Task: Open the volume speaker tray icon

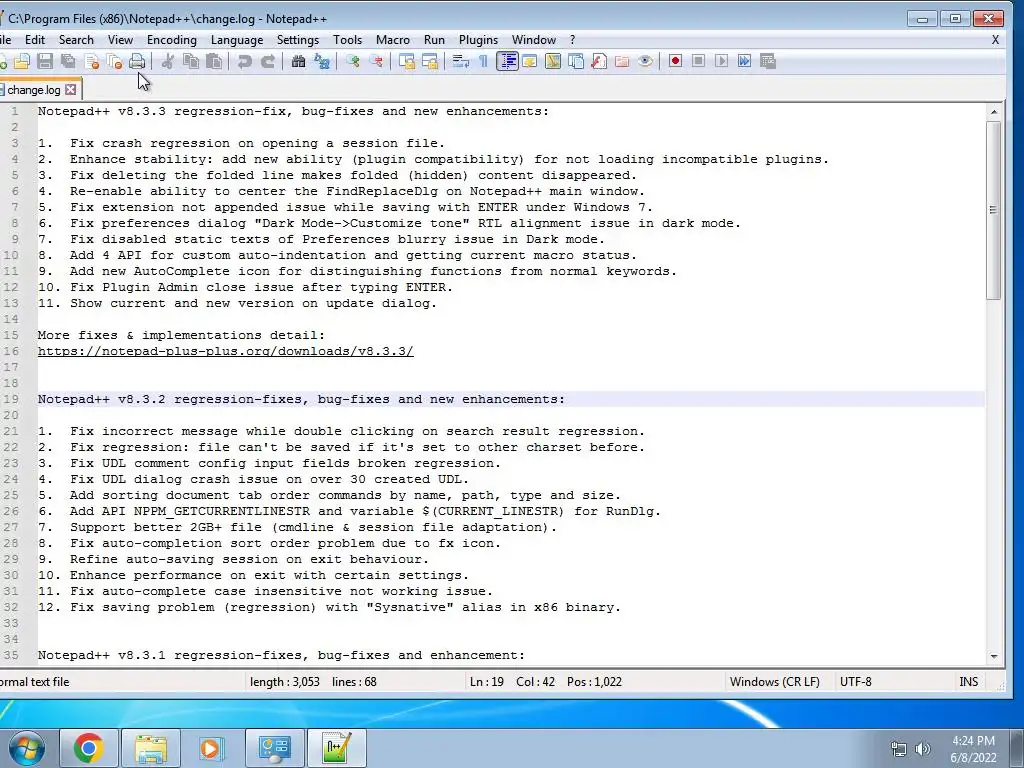Action: coord(923,749)
